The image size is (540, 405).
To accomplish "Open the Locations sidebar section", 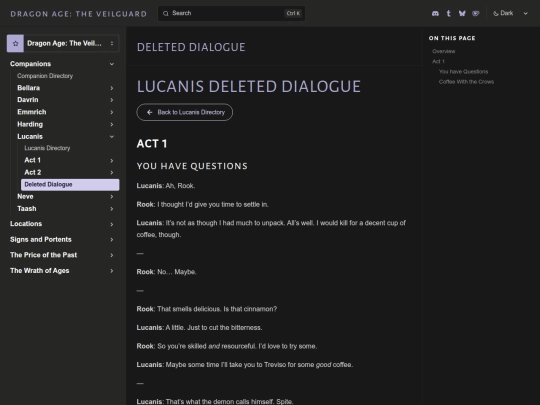I will [x=26, y=224].
